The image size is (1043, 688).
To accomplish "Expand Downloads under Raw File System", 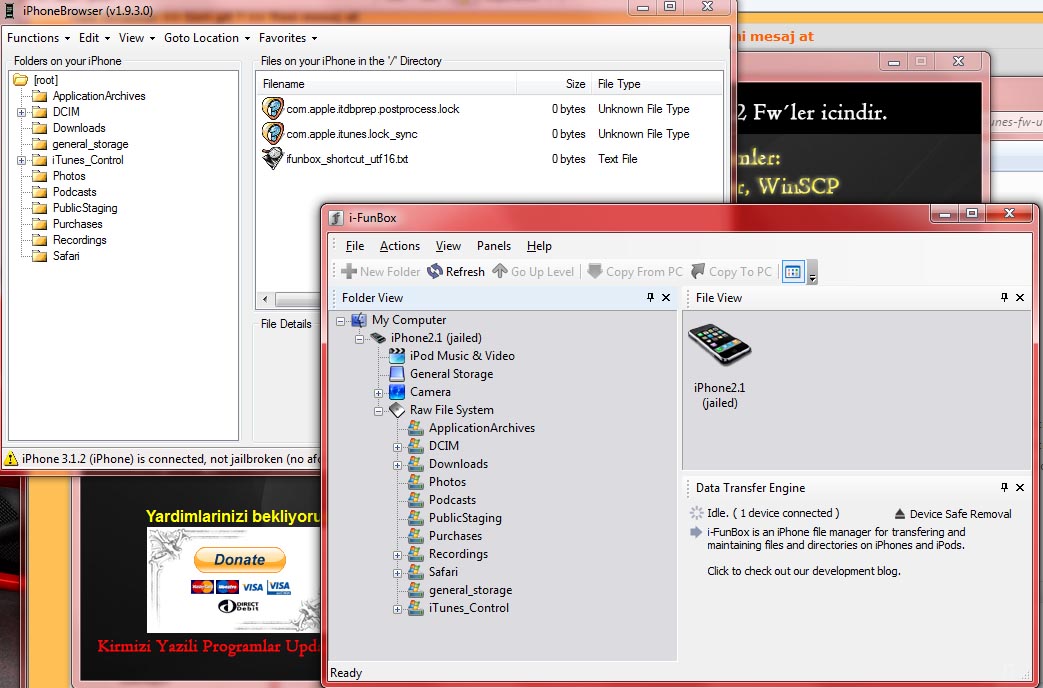I will pyautogui.click(x=397, y=464).
